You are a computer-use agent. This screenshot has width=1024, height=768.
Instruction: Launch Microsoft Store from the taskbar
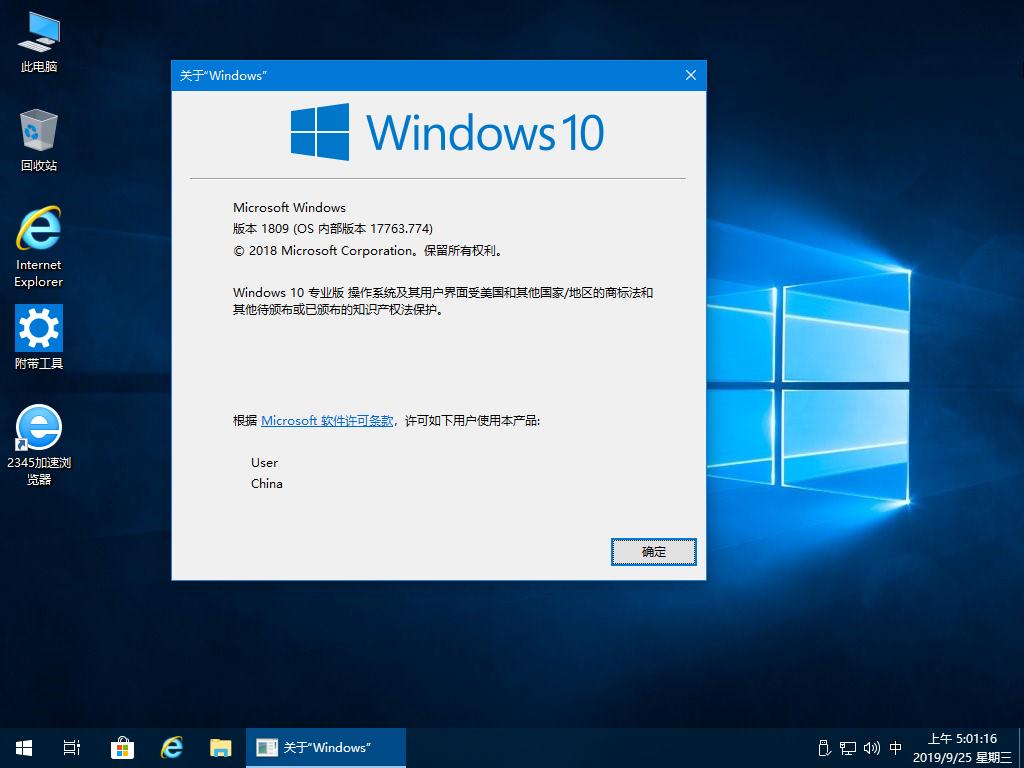pos(122,748)
